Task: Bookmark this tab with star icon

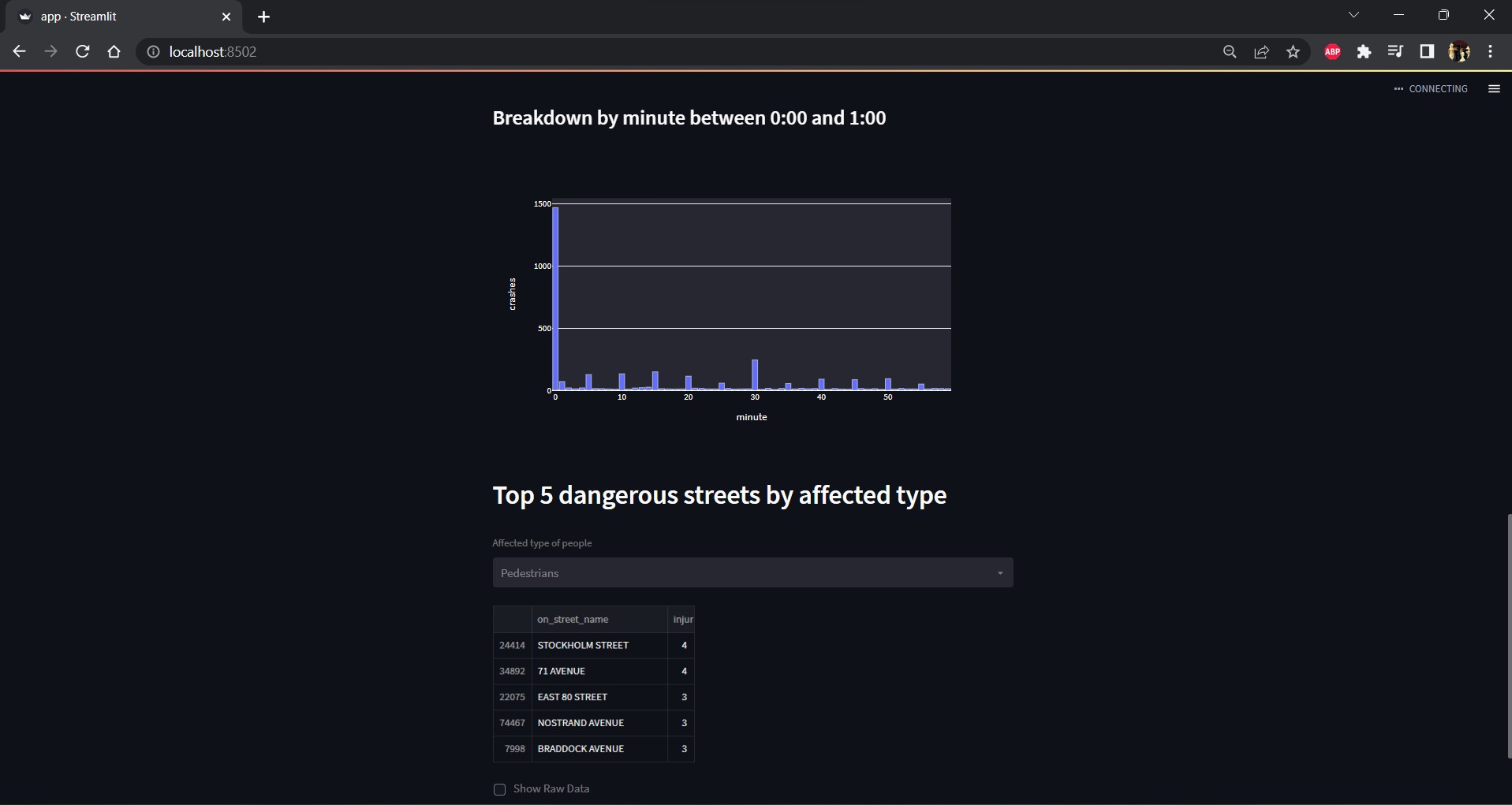Action: 1293,52
